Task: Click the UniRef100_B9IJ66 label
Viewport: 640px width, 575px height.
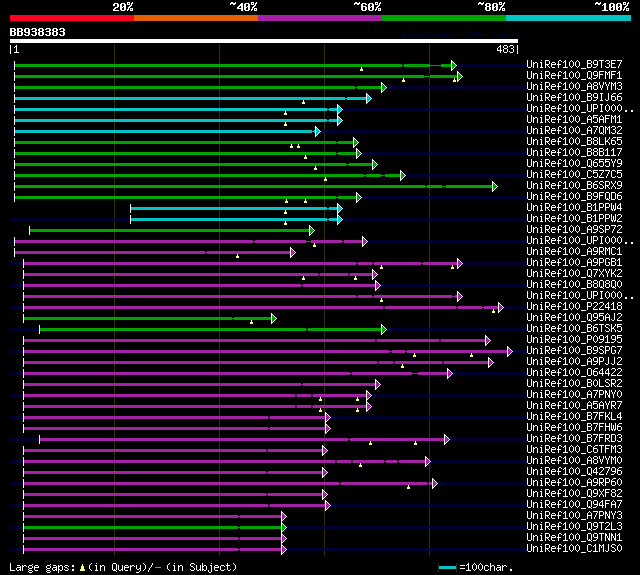Action: (x=574, y=98)
